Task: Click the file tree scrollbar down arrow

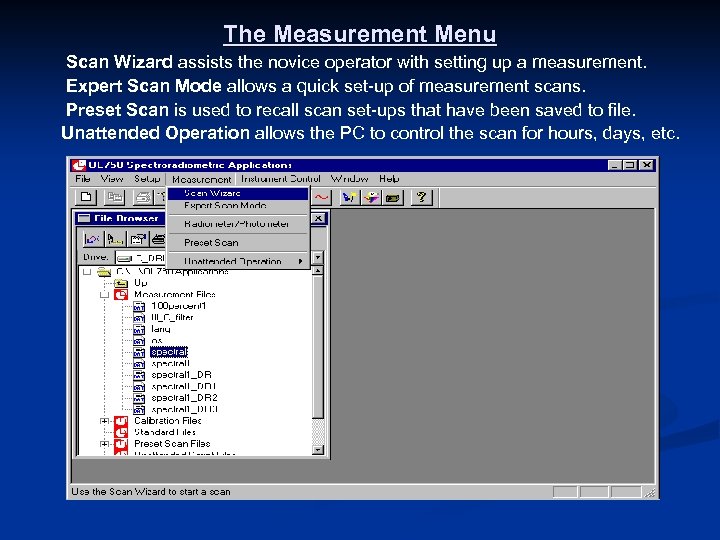Action: 318,450
